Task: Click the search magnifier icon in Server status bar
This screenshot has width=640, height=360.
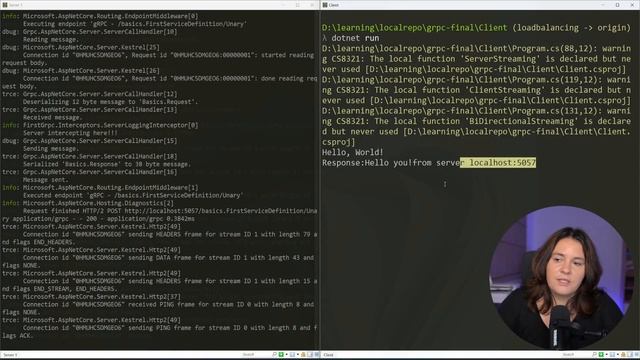Action: [274, 355]
